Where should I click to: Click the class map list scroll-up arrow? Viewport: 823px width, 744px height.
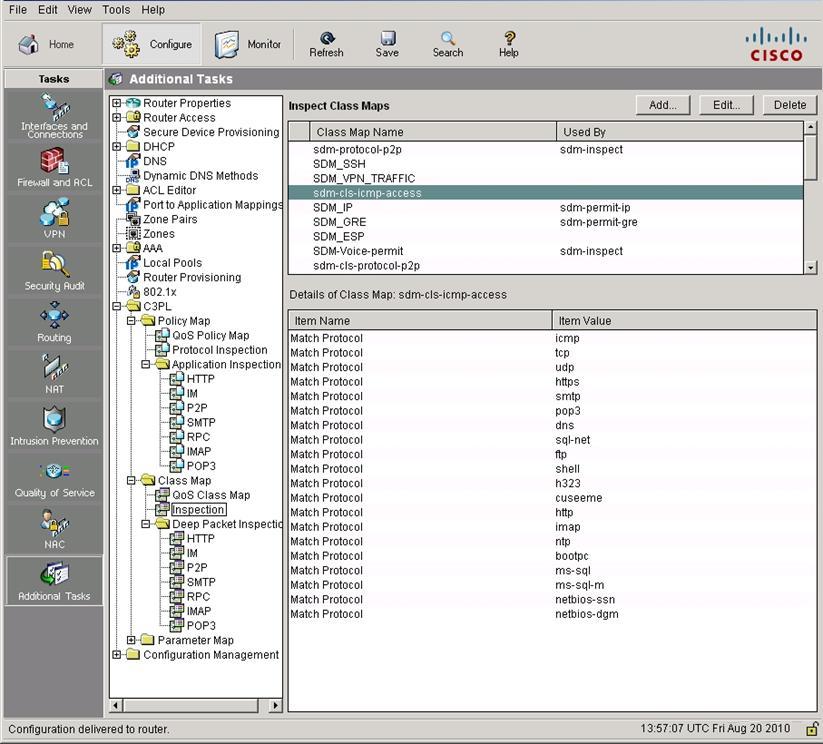tap(811, 127)
